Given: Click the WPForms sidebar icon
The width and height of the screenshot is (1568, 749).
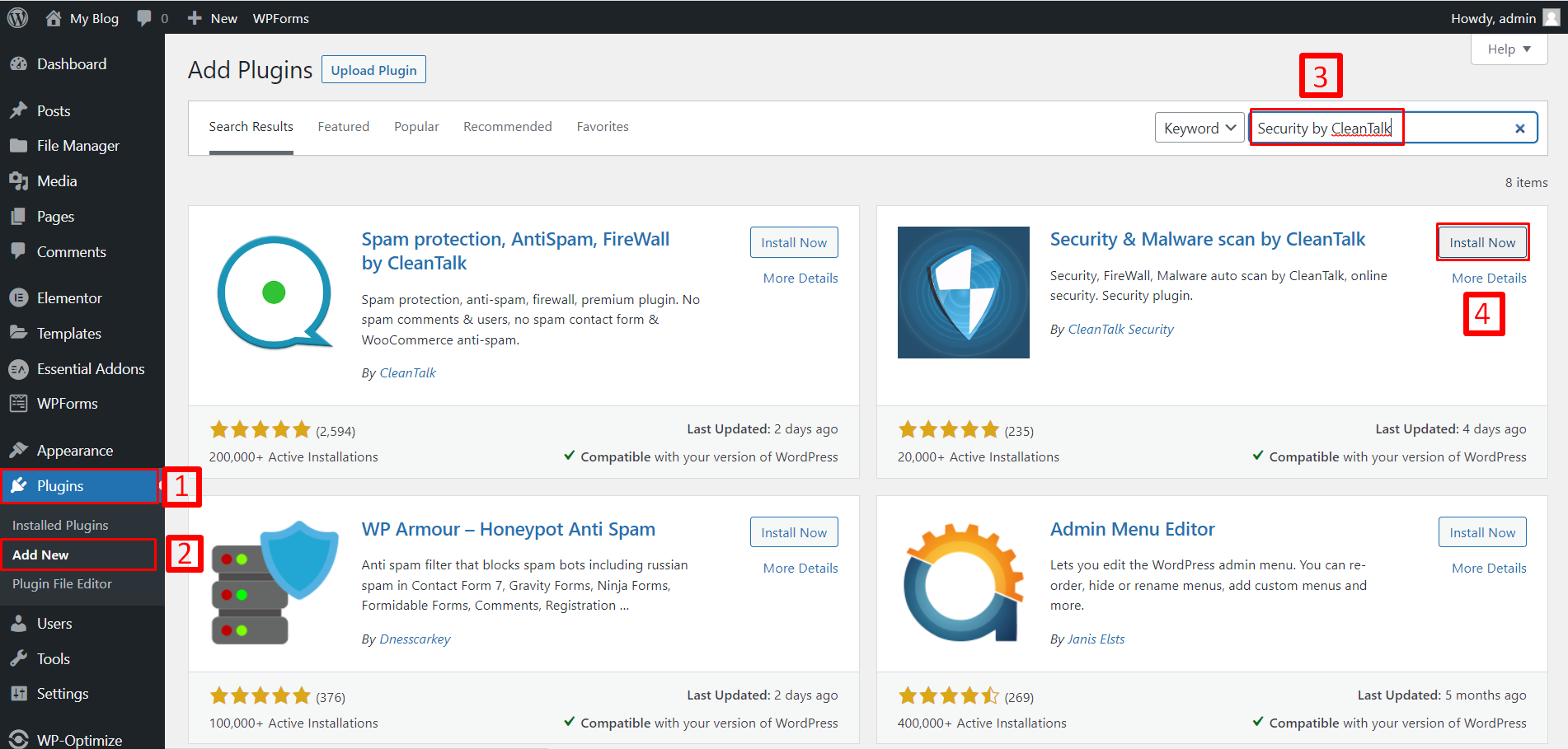Looking at the screenshot, I should (18, 404).
